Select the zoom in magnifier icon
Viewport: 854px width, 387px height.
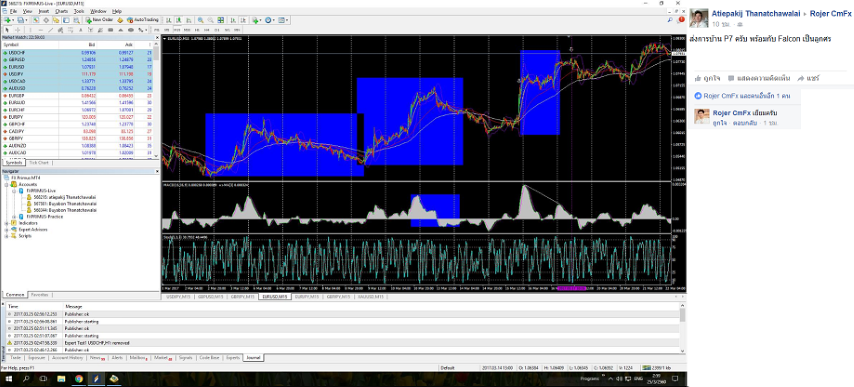200,20
